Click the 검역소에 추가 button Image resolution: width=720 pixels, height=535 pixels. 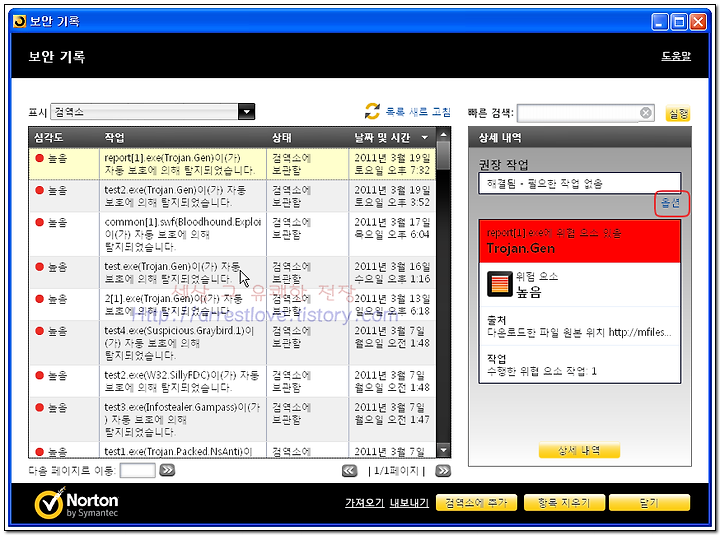tap(476, 503)
